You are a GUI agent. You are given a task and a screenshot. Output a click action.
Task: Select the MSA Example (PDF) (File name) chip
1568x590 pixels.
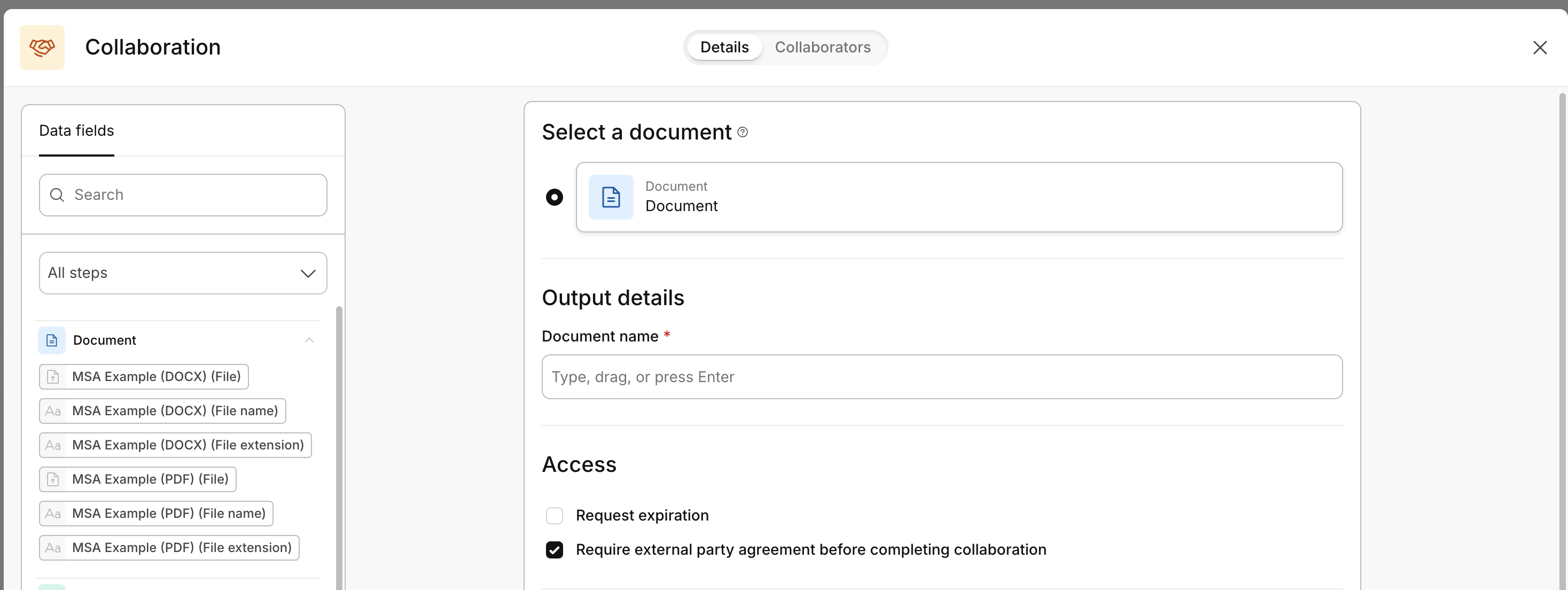click(x=156, y=513)
